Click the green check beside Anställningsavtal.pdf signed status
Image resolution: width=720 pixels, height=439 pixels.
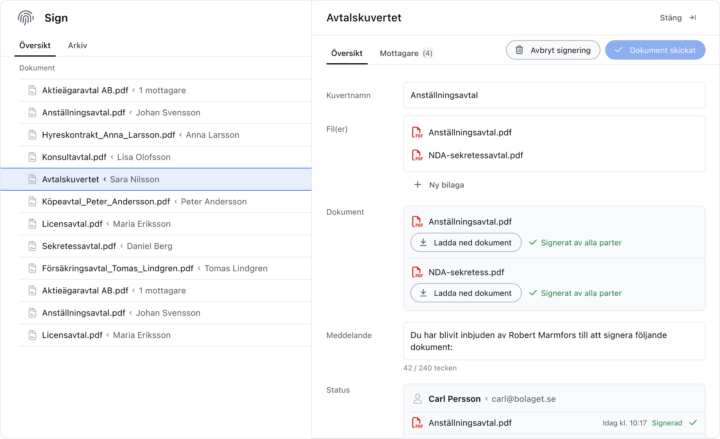pyautogui.click(x=533, y=242)
